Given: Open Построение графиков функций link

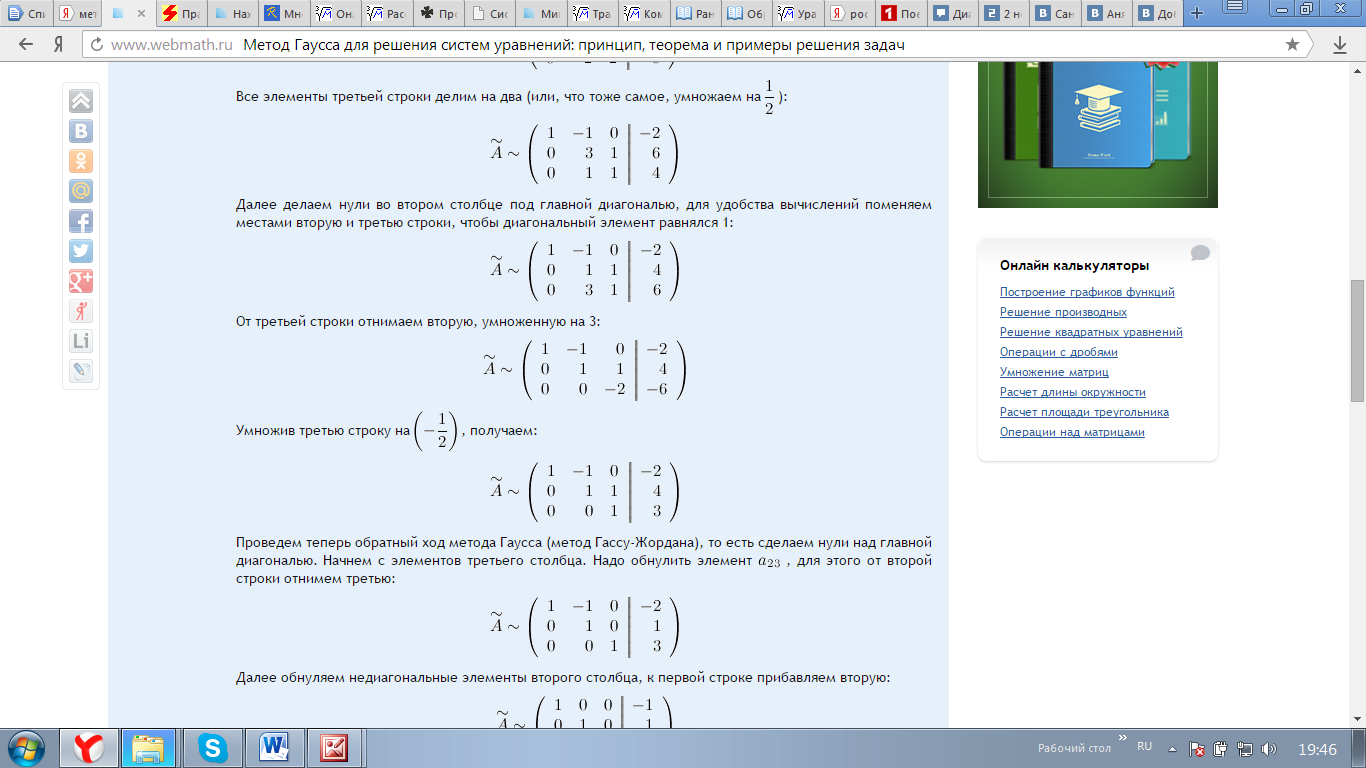Looking at the screenshot, I should click(x=1087, y=292).
